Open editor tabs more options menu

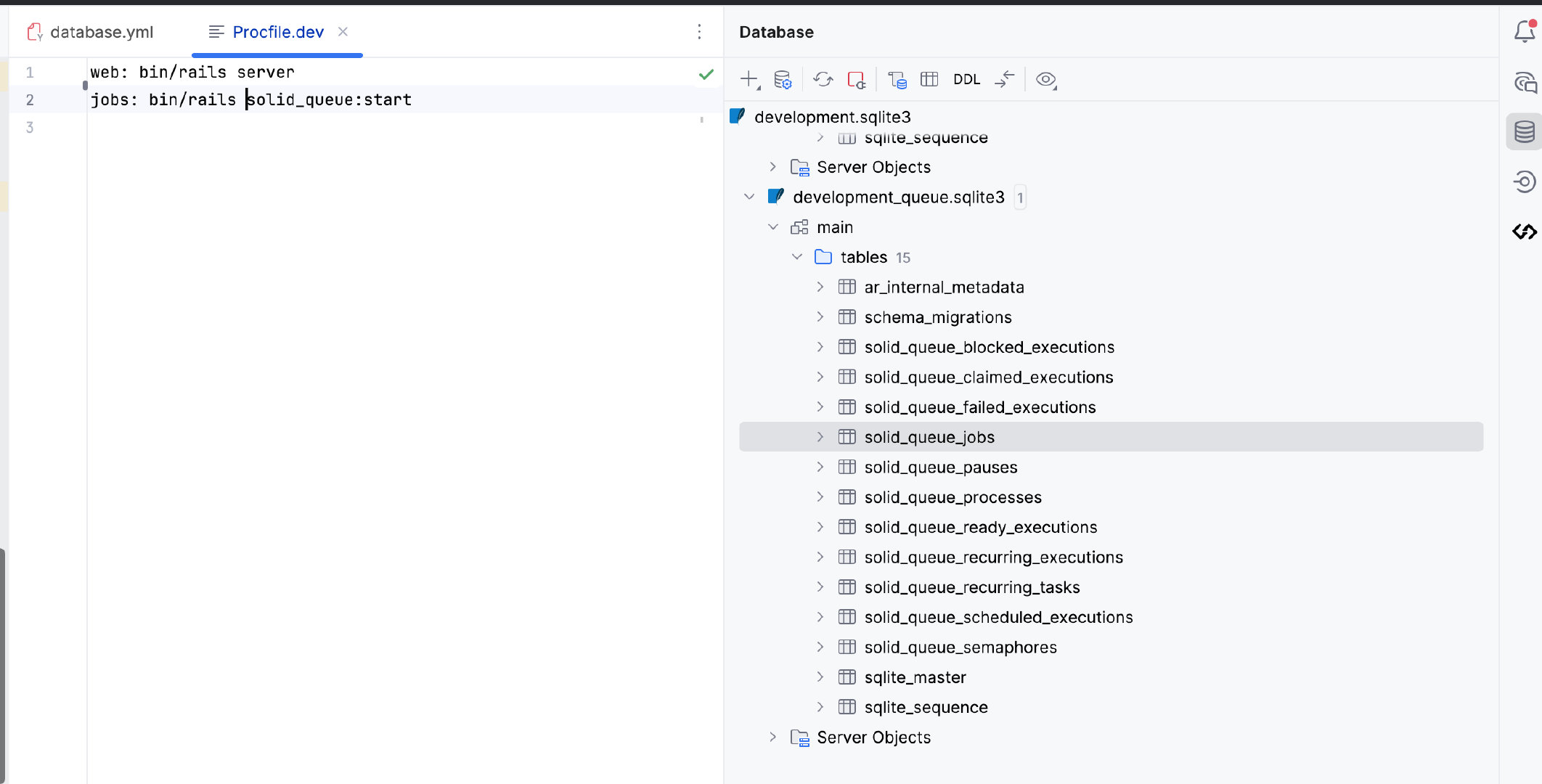click(698, 32)
